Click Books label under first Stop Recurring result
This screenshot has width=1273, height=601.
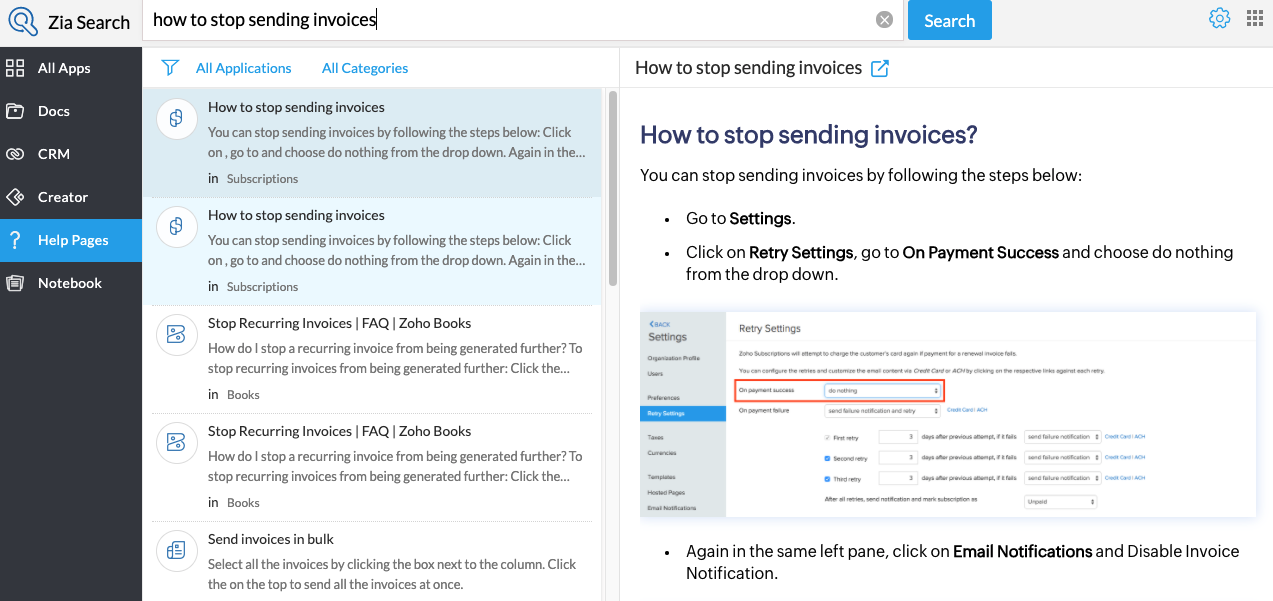tap(243, 395)
